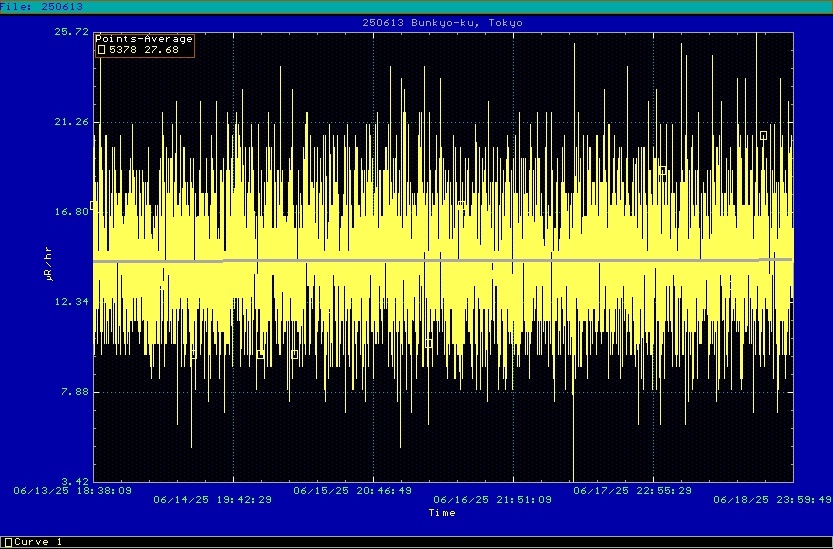Select the square data marker near 21.26 on the right
Viewport: 833px width, 549px height.
[x=763, y=135]
